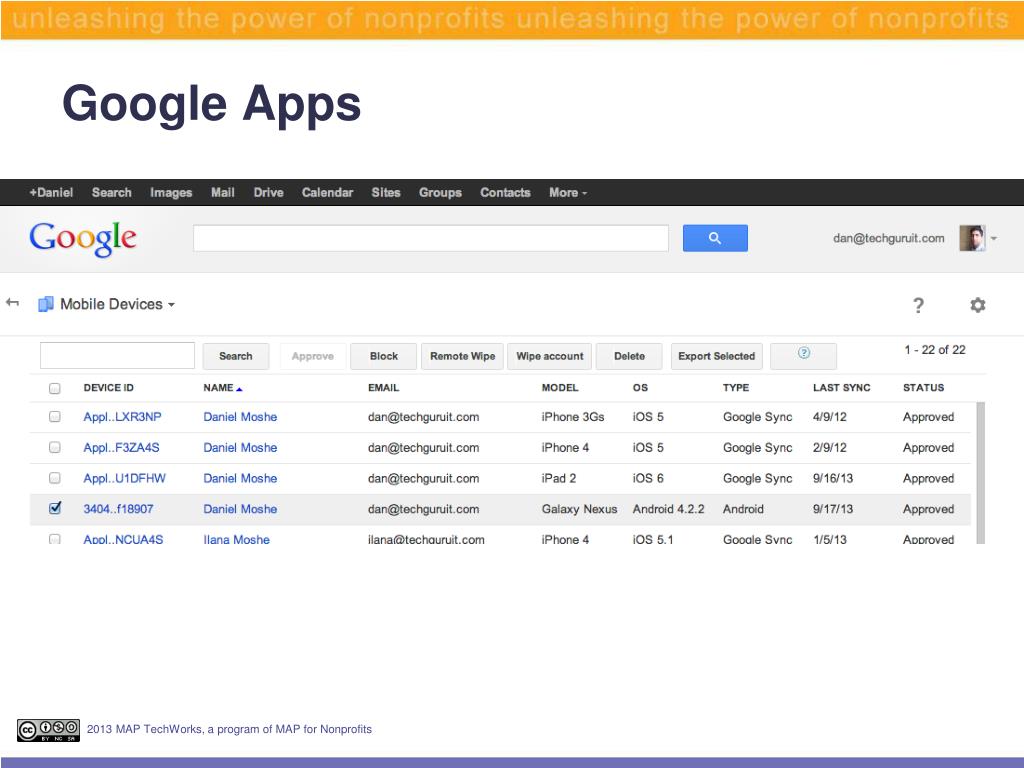Focus the main Google search field
1024x768 pixels.
tap(431, 238)
